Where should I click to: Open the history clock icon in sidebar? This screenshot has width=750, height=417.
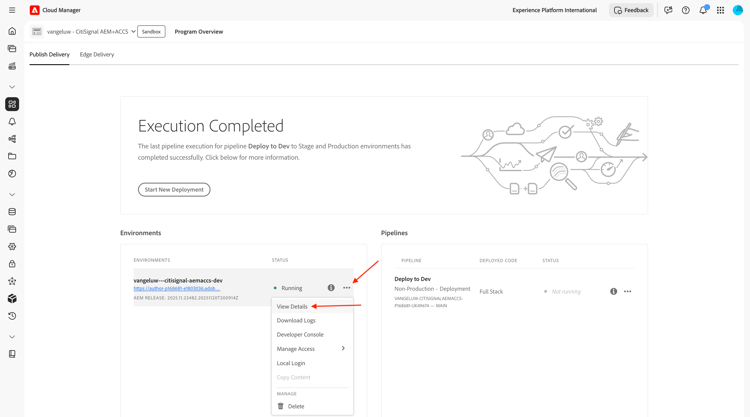(x=12, y=316)
